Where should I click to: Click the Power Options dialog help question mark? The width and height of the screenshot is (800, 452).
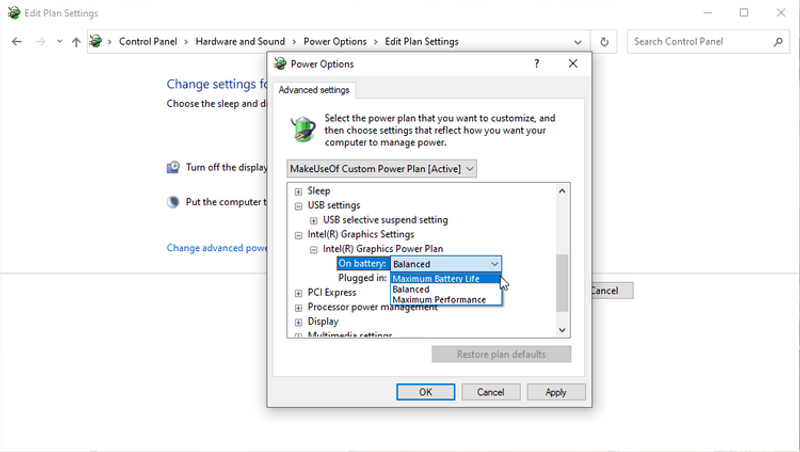[537, 64]
